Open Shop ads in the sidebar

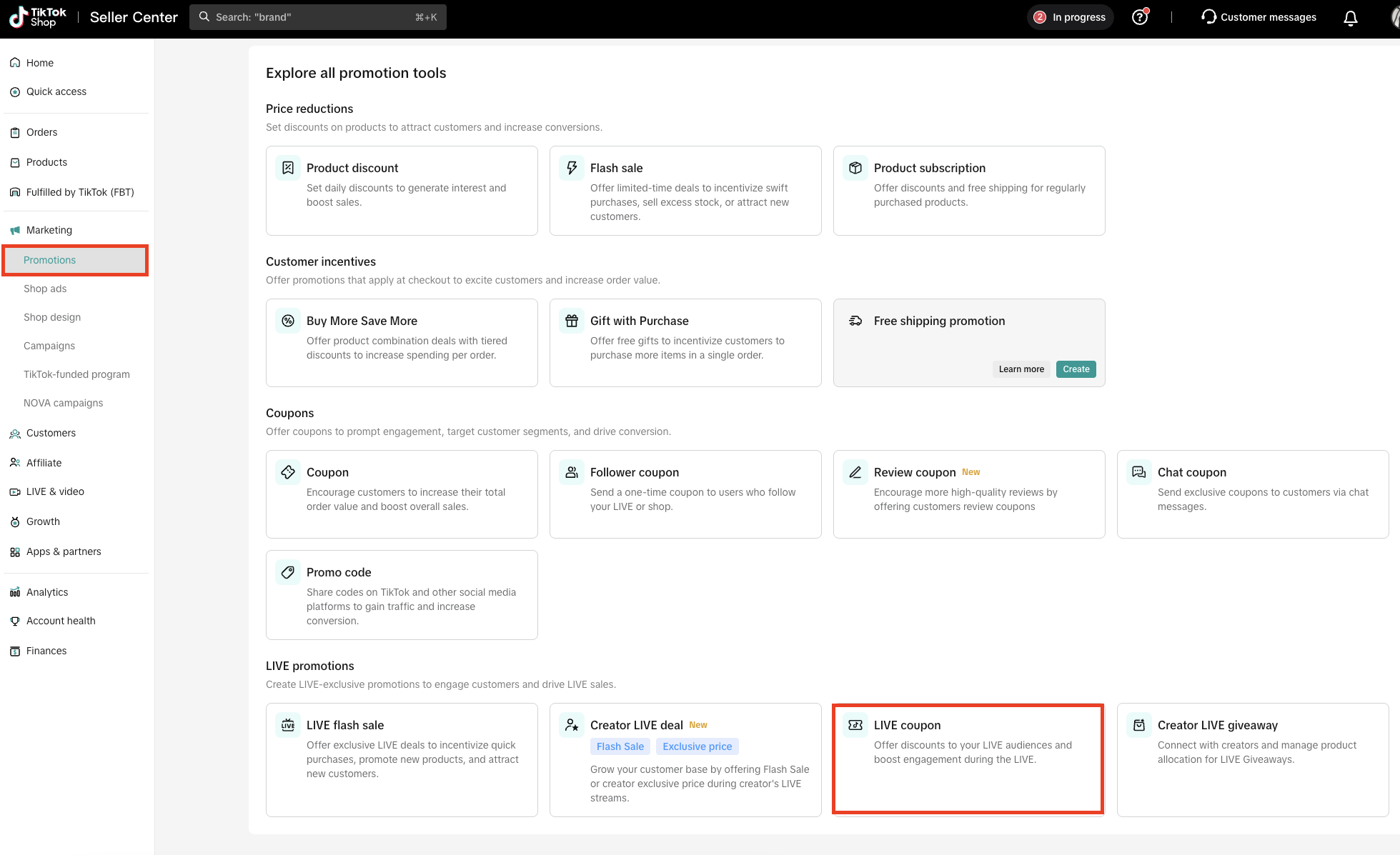45,289
